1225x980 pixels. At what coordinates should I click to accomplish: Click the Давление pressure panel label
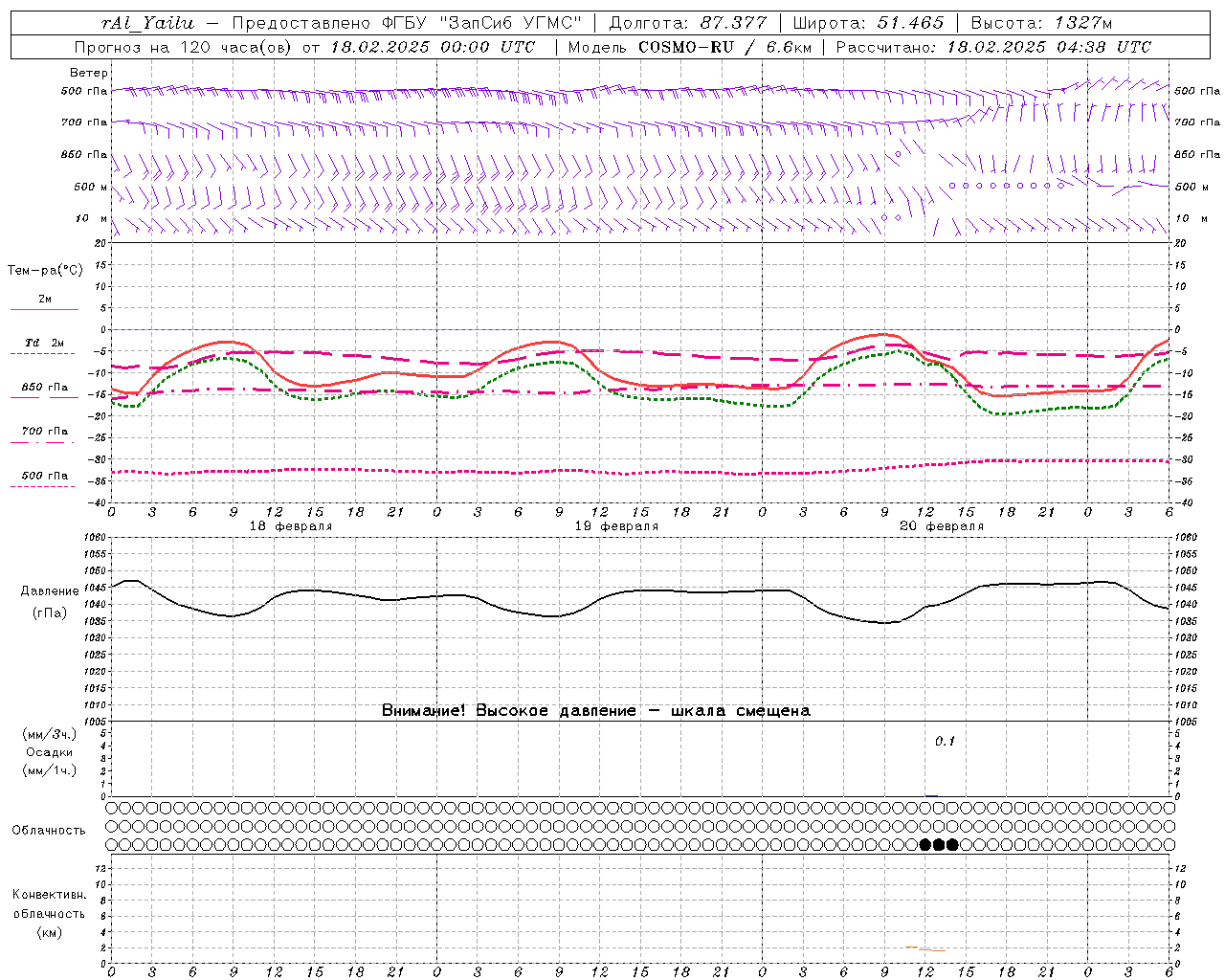click(x=50, y=591)
